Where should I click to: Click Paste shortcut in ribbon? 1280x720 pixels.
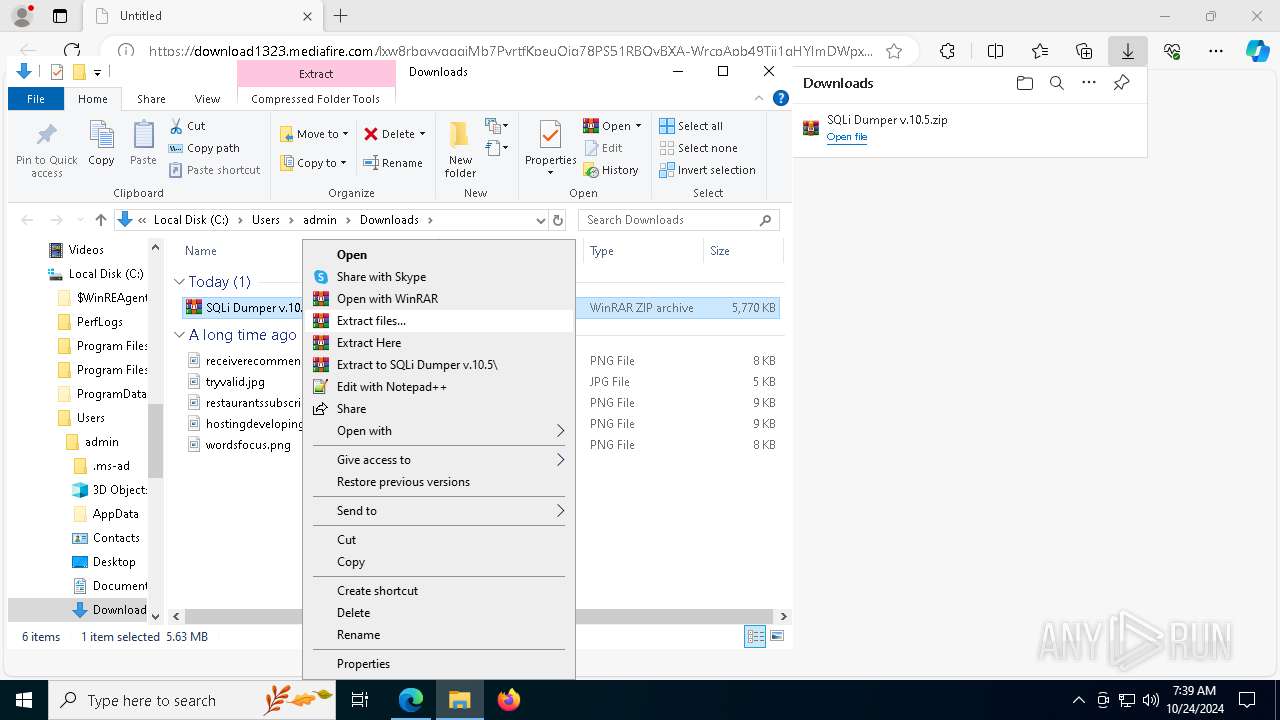214,170
